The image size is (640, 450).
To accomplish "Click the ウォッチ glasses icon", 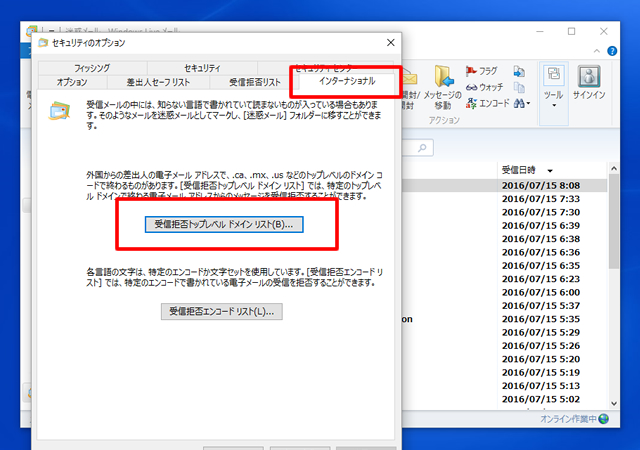I will 471,87.
